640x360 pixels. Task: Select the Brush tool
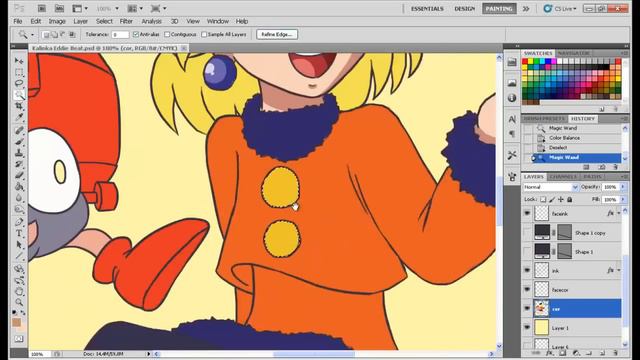pyautogui.click(x=19, y=142)
